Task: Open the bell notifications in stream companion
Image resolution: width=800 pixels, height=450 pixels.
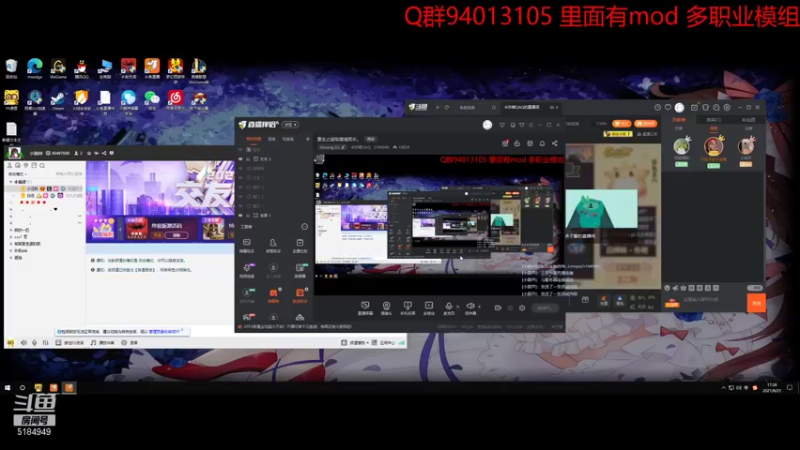Action: (x=542, y=143)
